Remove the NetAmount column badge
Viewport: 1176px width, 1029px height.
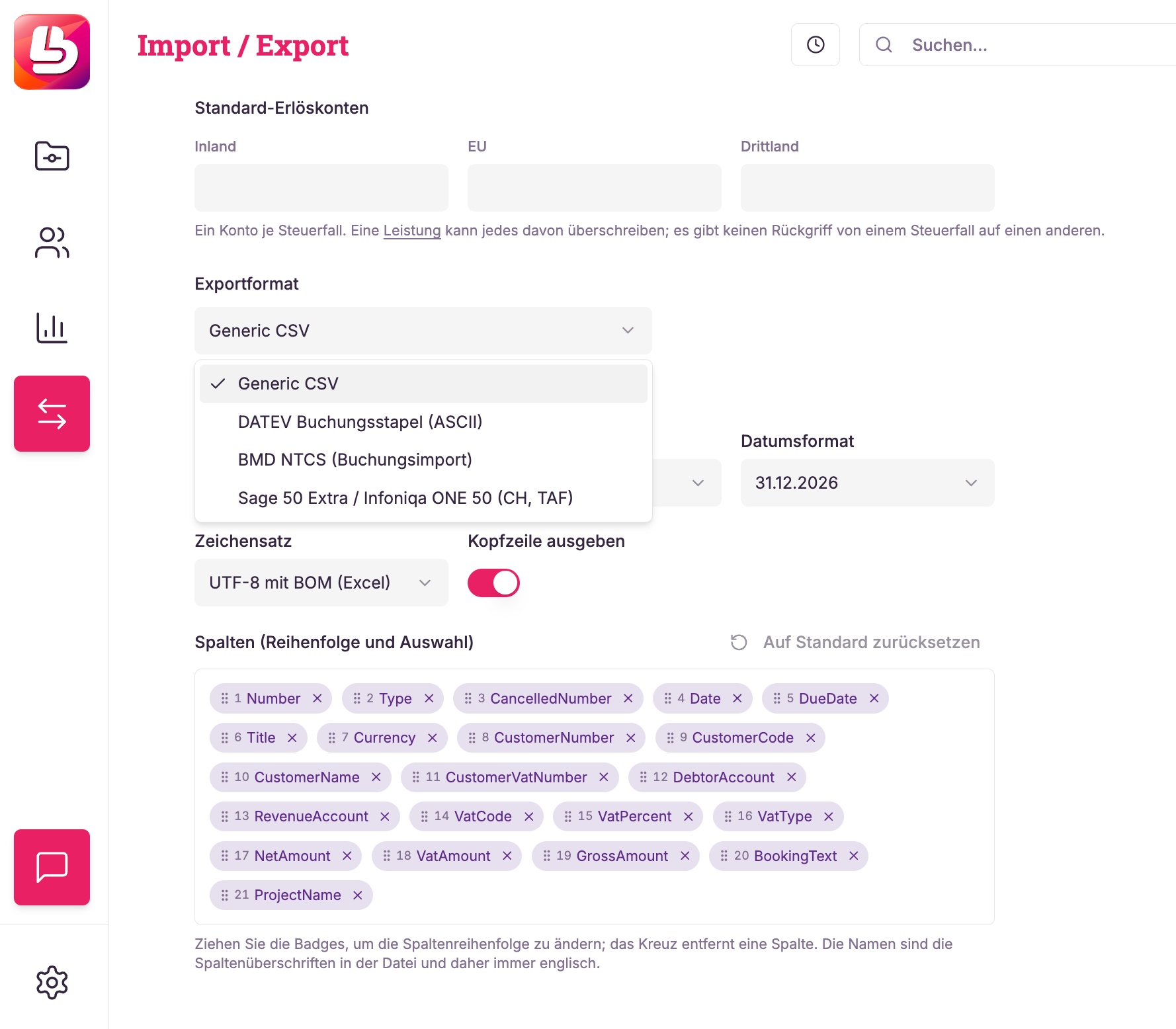[x=347, y=856]
